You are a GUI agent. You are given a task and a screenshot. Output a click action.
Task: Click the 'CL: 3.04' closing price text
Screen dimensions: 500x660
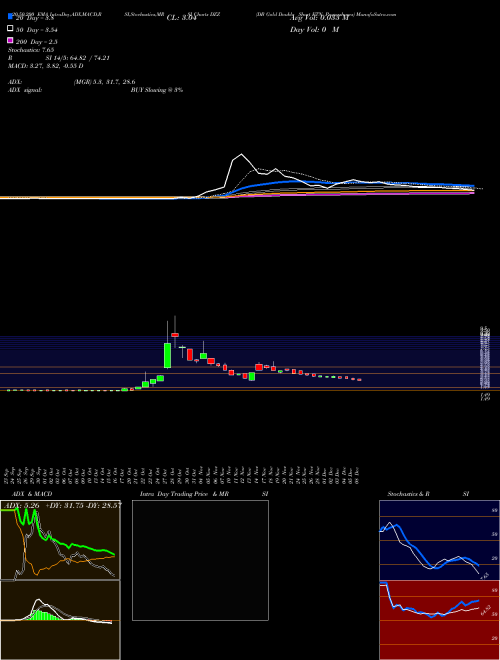[x=182, y=18]
